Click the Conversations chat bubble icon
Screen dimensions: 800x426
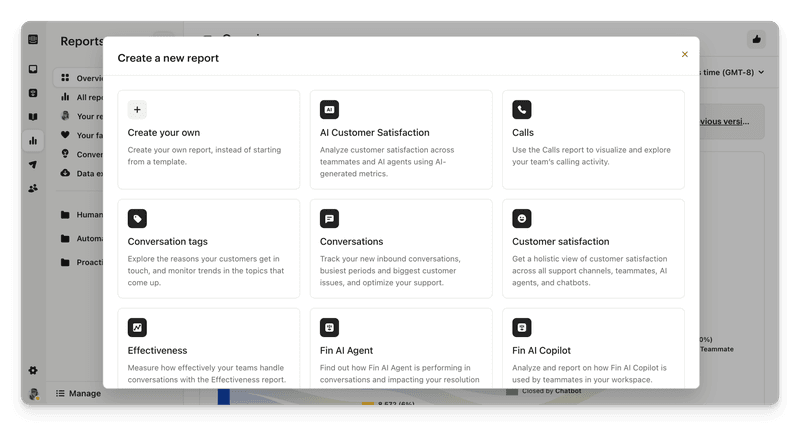tap(329, 218)
